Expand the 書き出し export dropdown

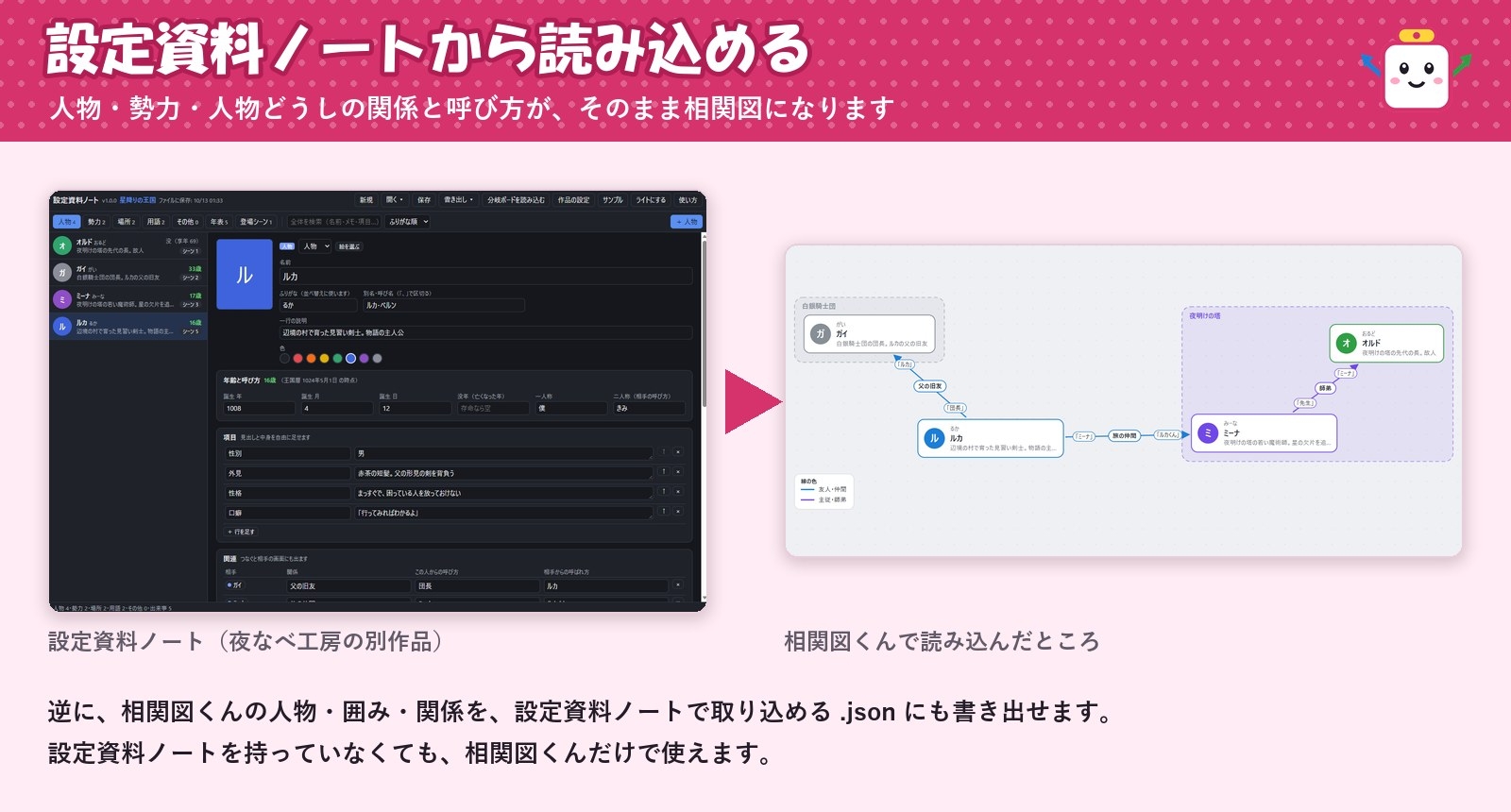(x=459, y=200)
